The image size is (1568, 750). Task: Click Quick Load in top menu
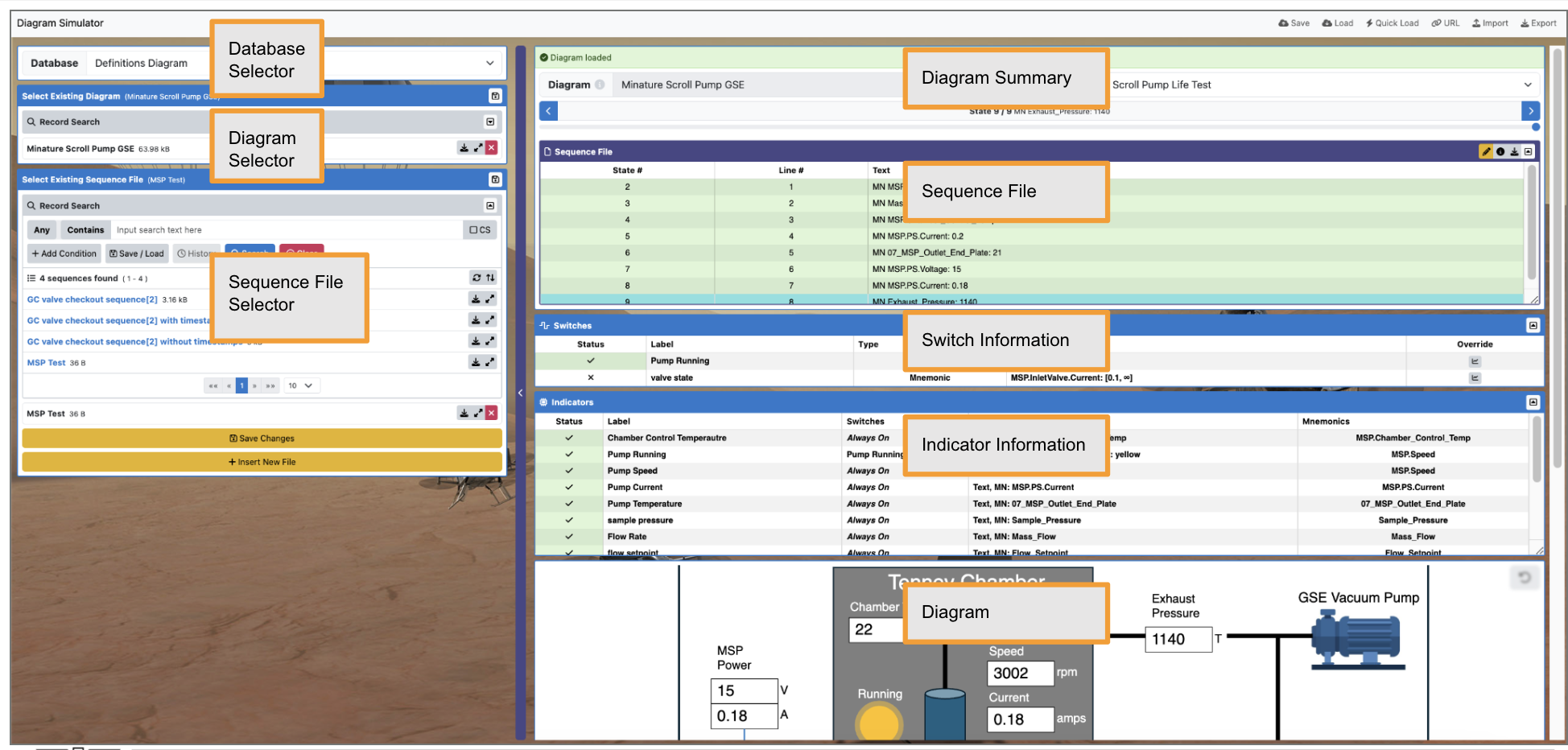point(1392,23)
